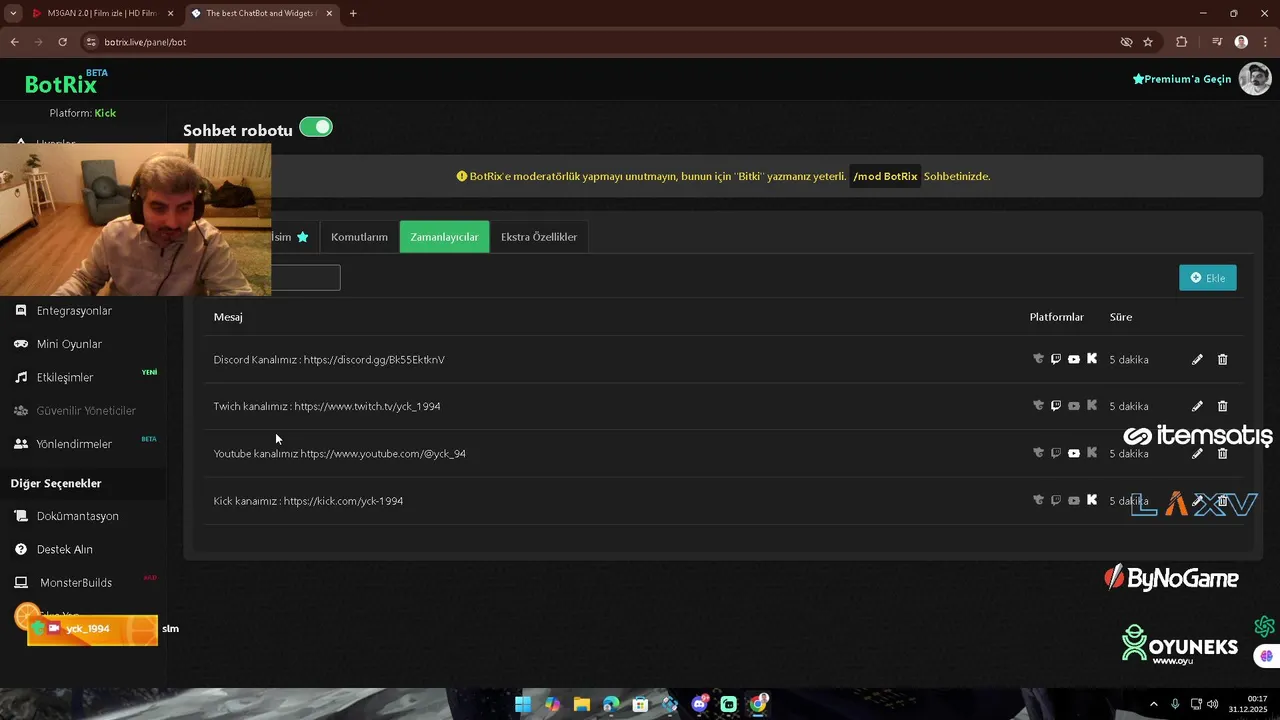This screenshot has height=720, width=1280.
Task: Toggle Kick platform for Youtube kanalımız row
Action: [x=1092, y=453]
